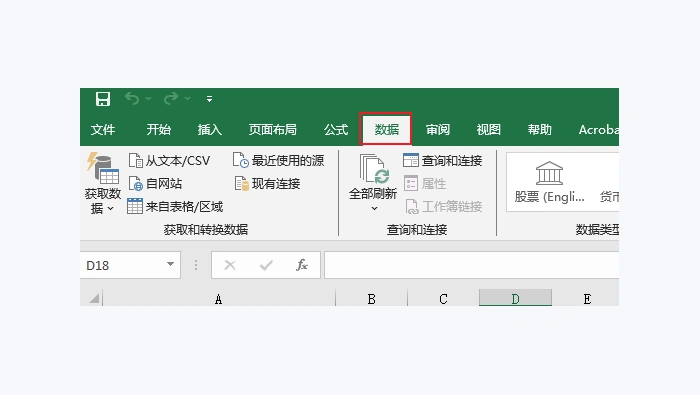Click the 工作簿链接 button
The height and width of the screenshot is (395, 700).
tap(444, 207)
